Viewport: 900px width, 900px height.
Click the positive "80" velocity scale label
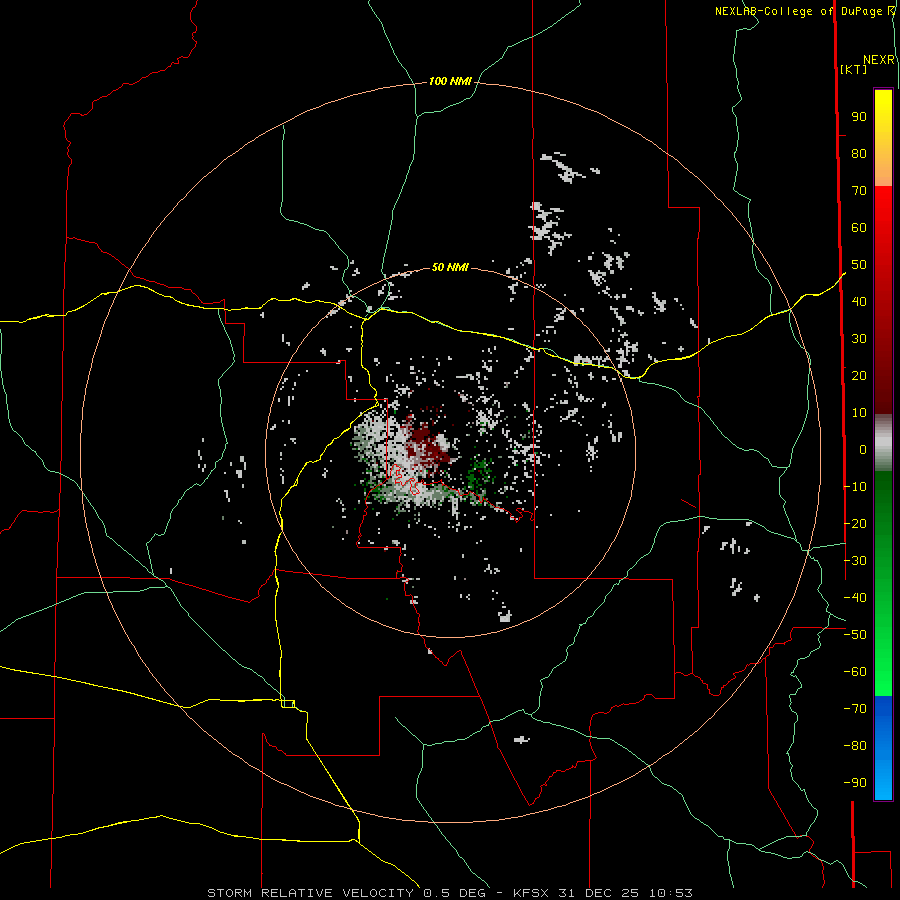(859, 154)
